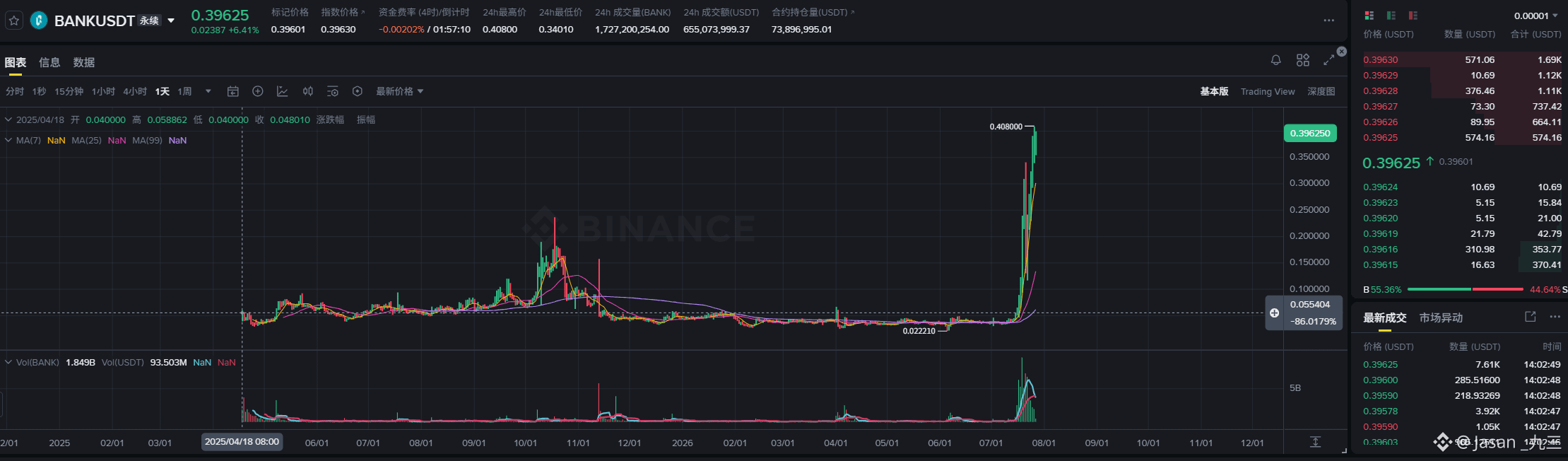Viewport: 1568px width, 461px height.
Task: Click the last price 0.39625 in order book
Action: coord(1391,163)
